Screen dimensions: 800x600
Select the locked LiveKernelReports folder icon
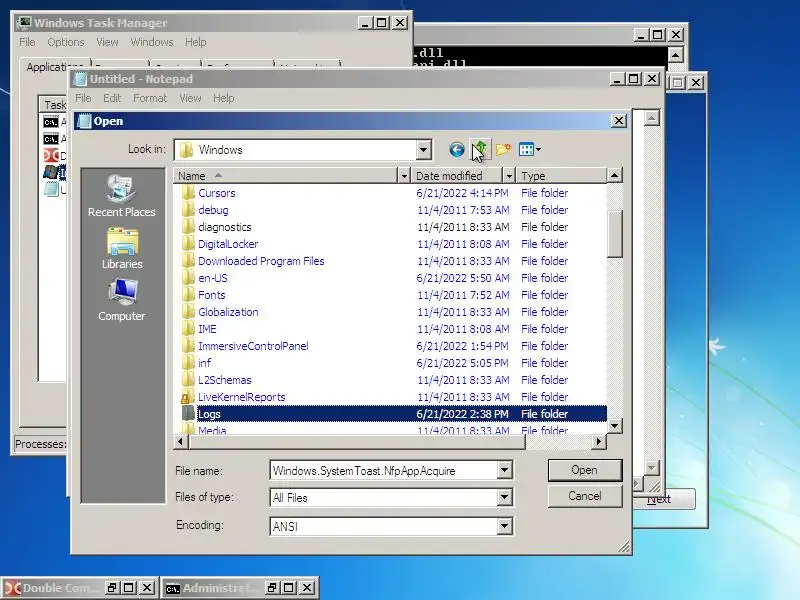(188, 397)
